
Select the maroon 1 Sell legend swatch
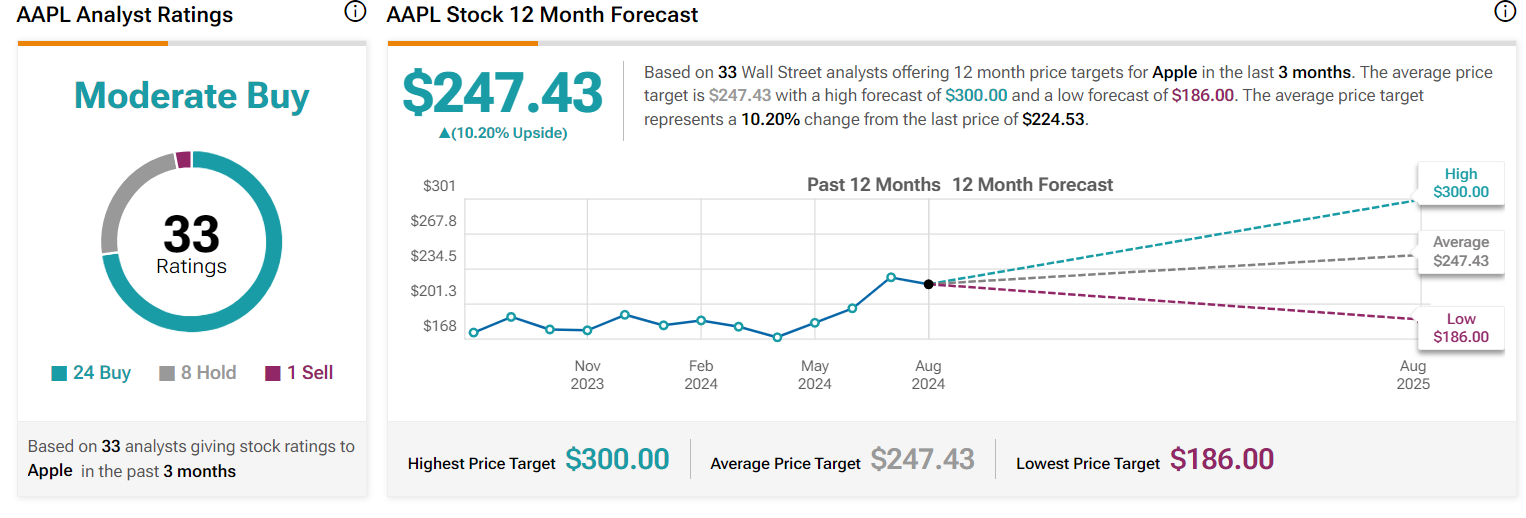[x=273, y=373]
